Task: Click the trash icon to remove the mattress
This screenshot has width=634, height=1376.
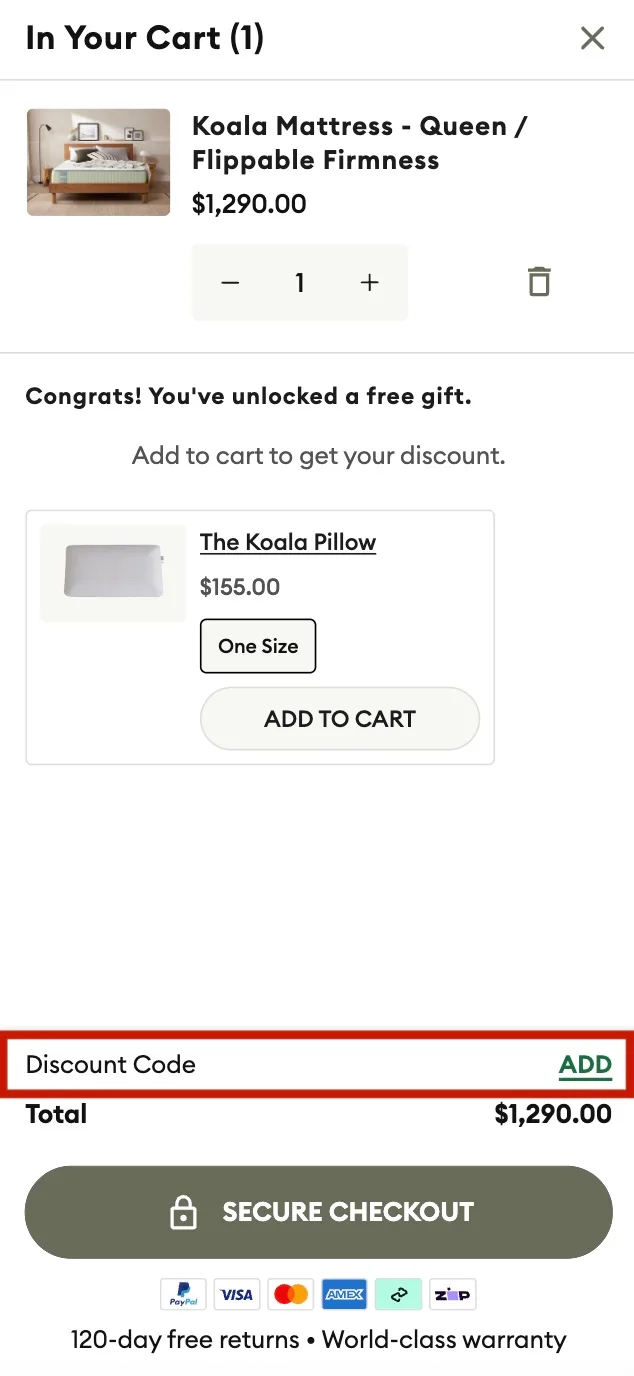Action: tap(539, 281)
